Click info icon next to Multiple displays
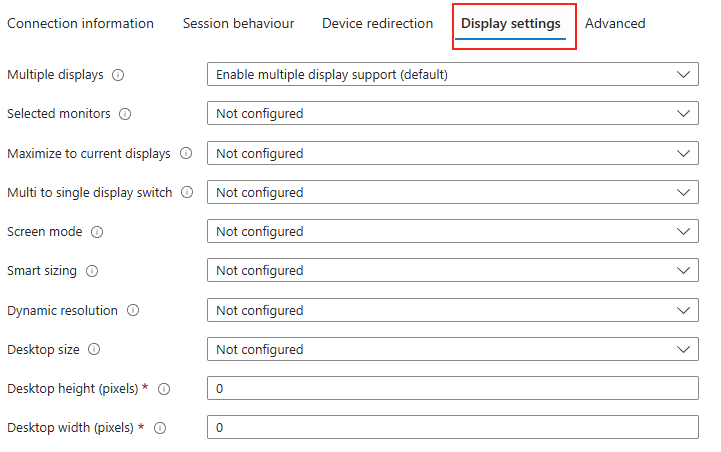The image size is (721, 452). [x=118, y=75]
